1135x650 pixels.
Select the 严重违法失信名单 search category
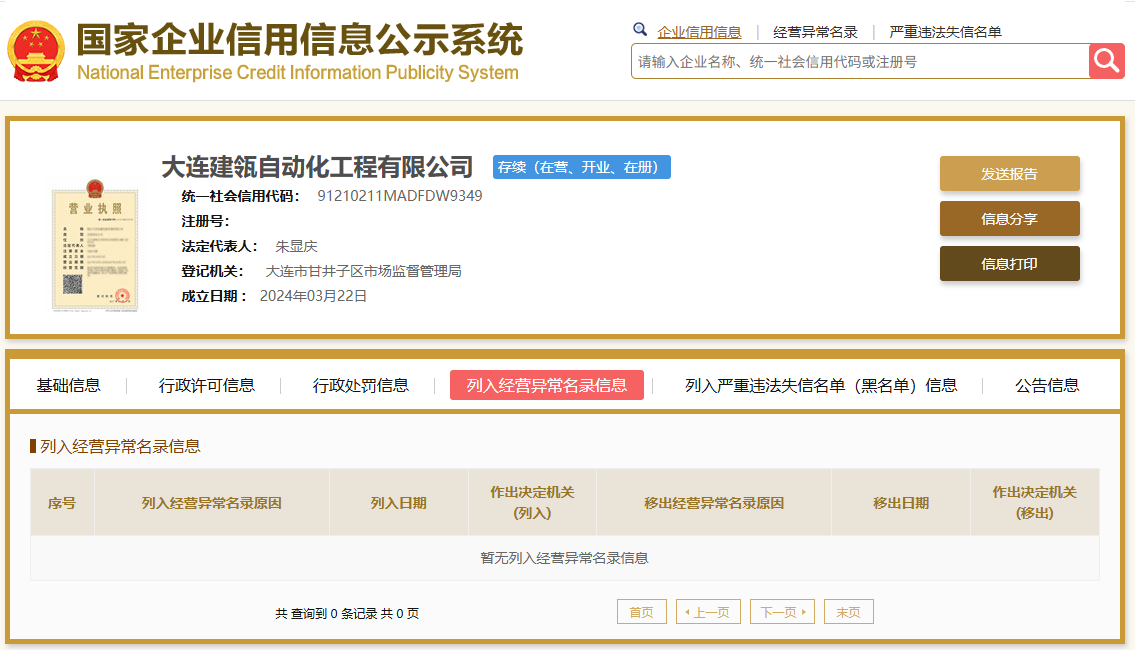(x=945, y=32)
